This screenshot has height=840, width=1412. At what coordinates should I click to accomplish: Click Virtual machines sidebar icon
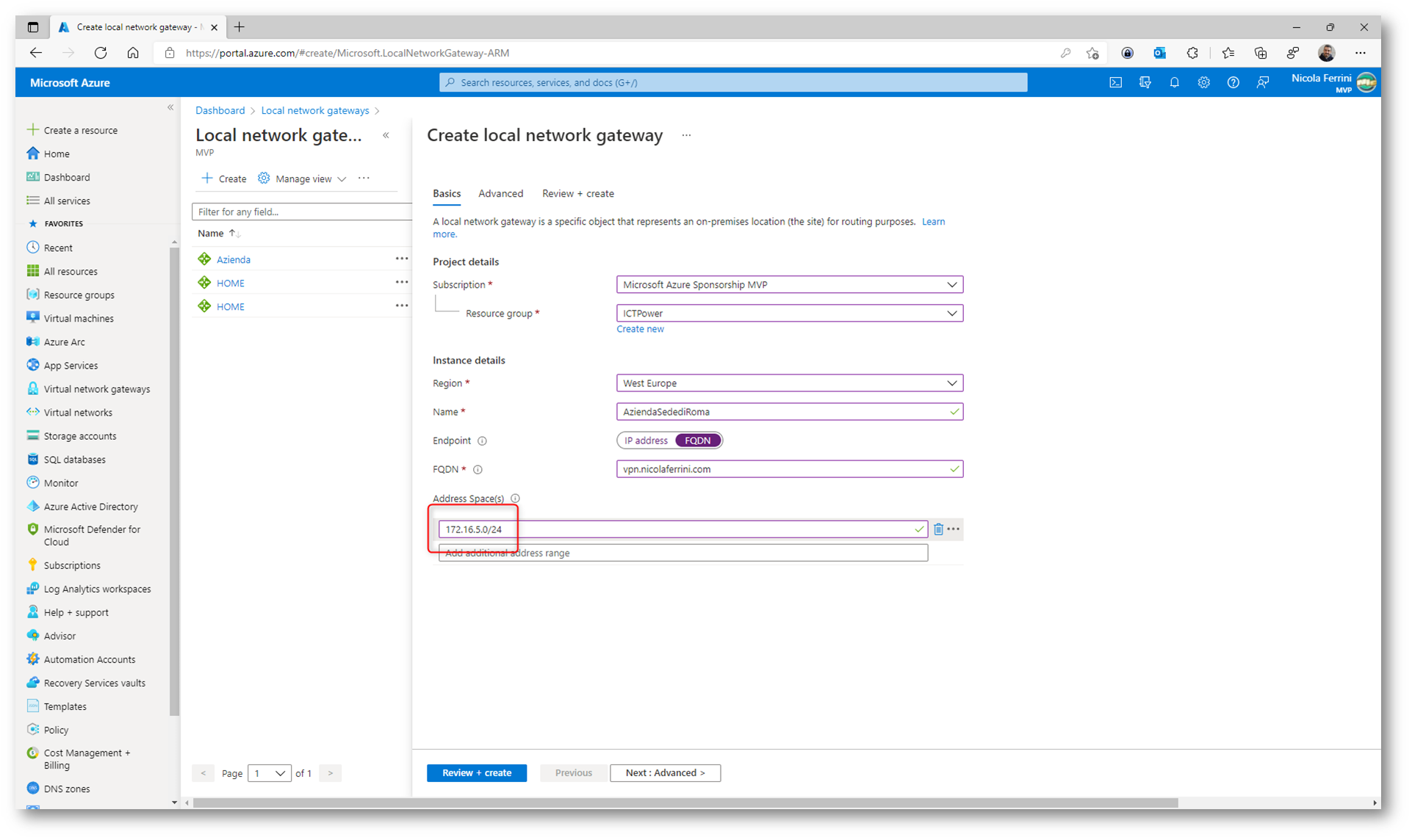[x=32, y=318]
